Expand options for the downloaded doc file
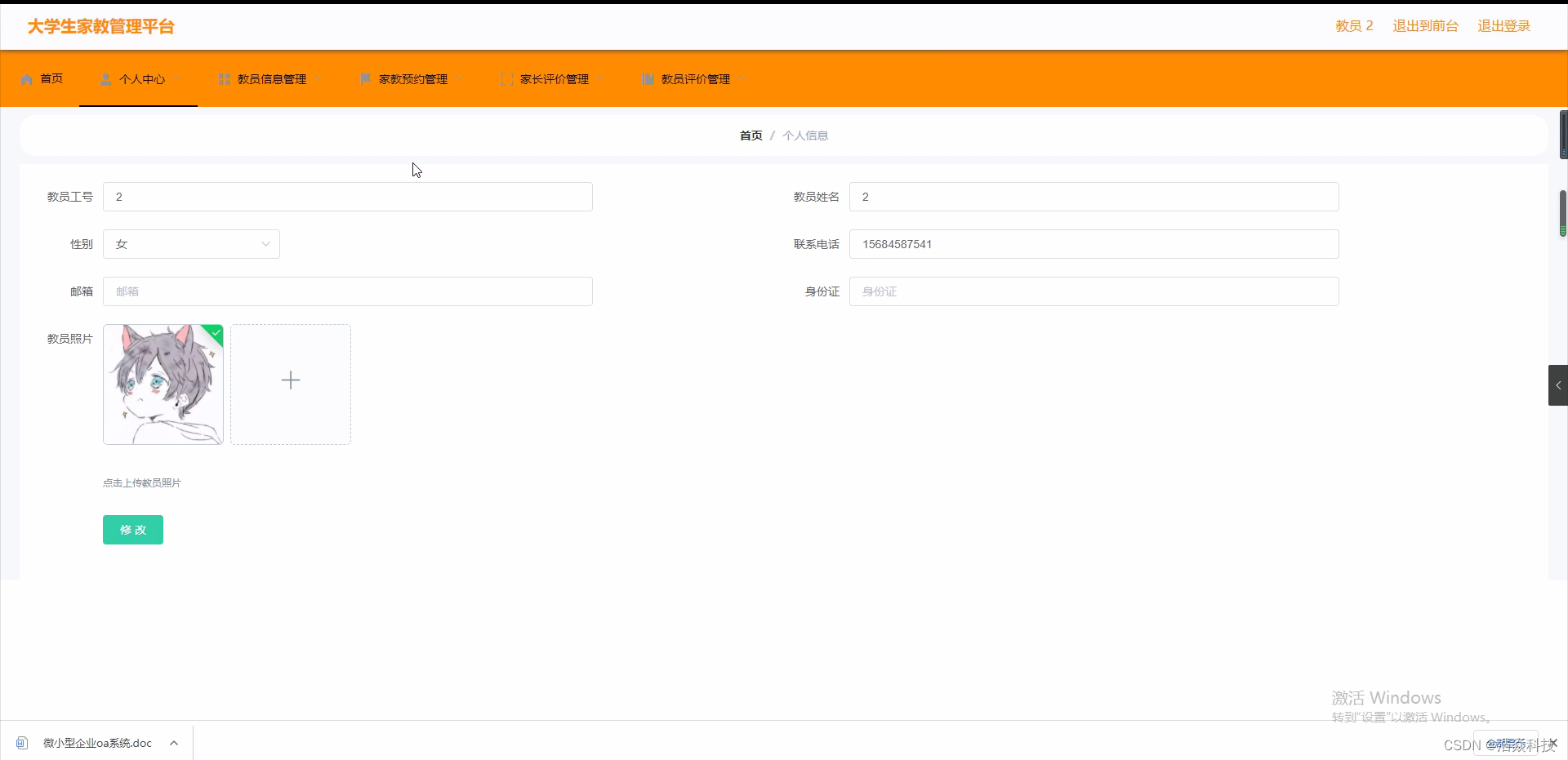The height and width of the screenshot is (760, 1568). pos(174,743)
